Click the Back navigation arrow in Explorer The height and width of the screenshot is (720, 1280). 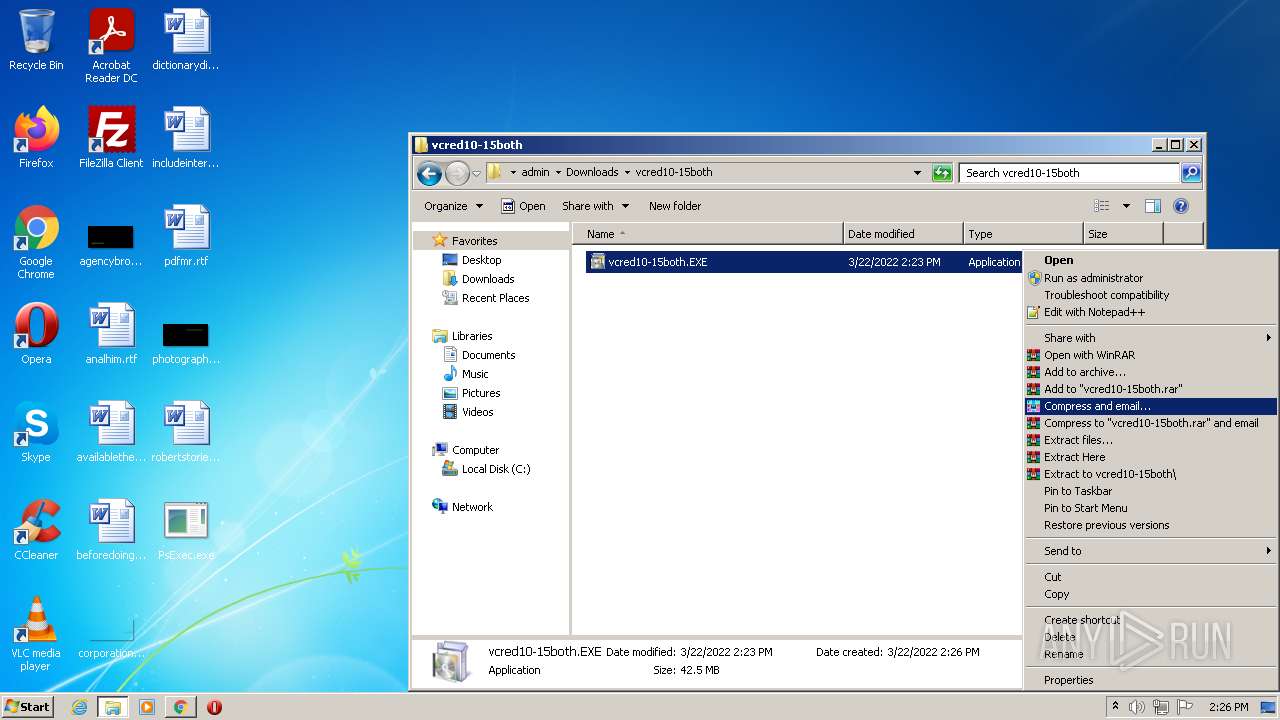[x=429, y=173]
